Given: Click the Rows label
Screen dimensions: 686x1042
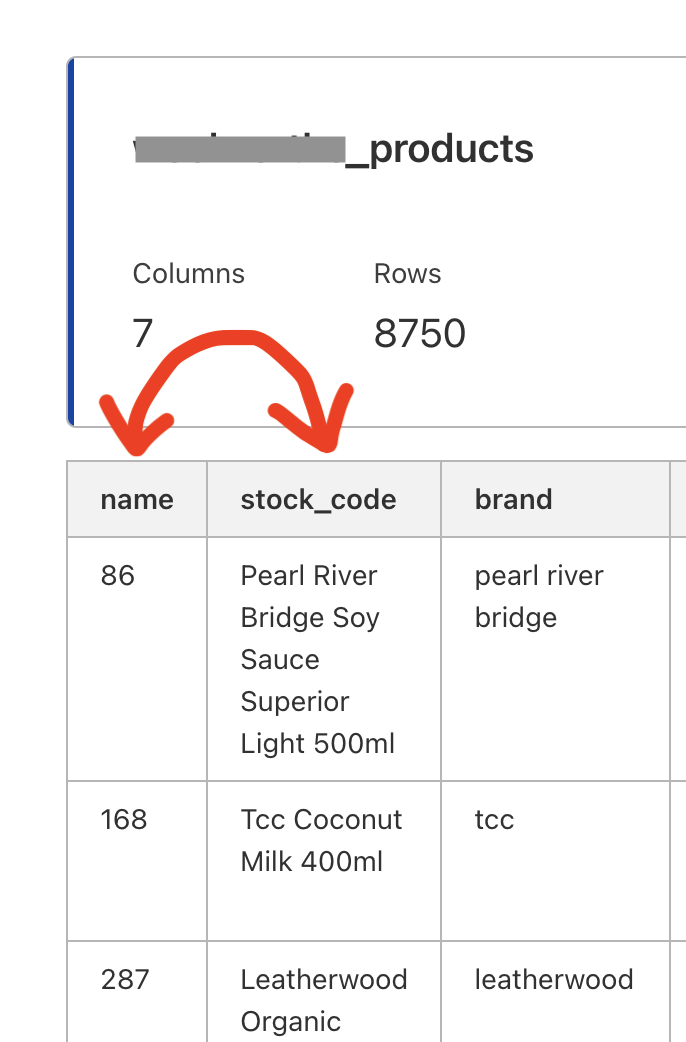Looking at the screenshot, I should point(407,274).
